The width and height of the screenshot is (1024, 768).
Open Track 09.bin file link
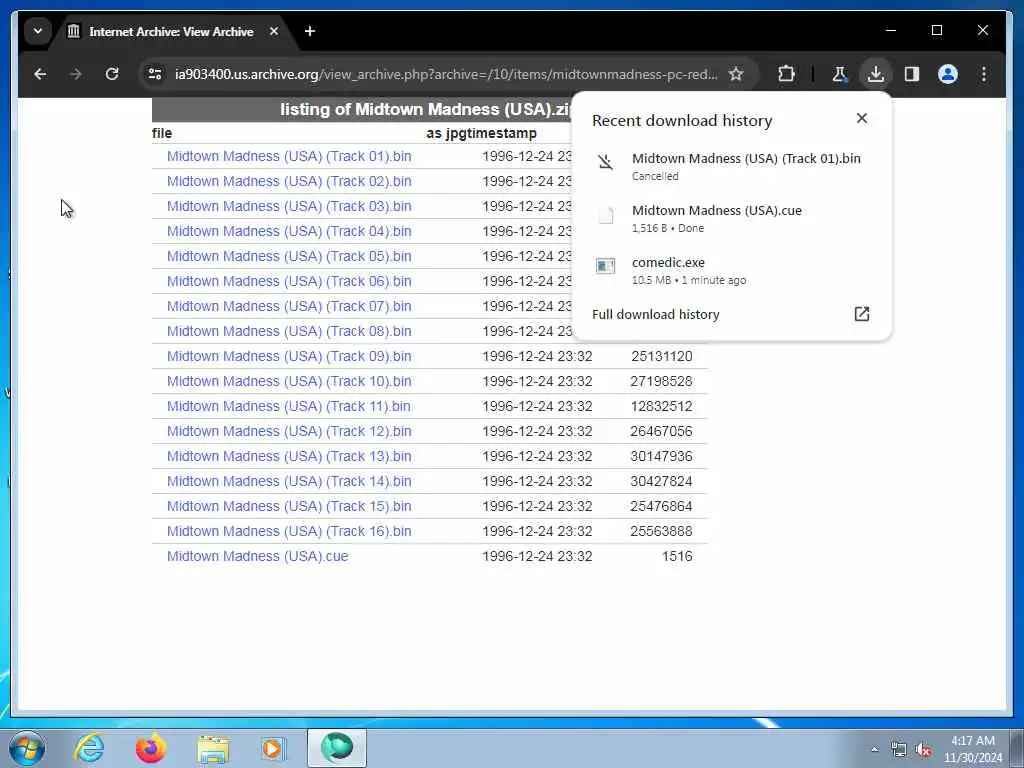[x=289, y=356]
